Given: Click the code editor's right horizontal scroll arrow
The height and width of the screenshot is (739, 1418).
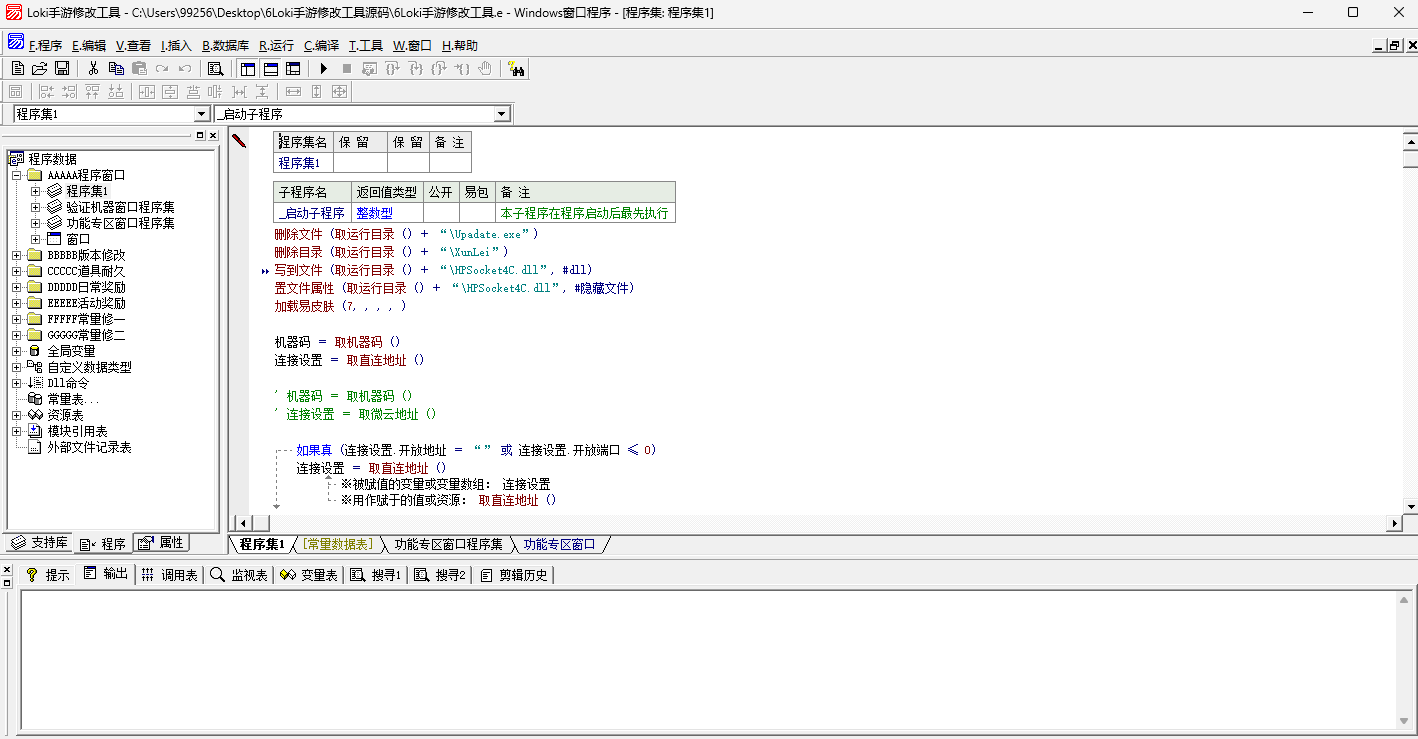Looking at the screenshot, I should pos(1395,523).
